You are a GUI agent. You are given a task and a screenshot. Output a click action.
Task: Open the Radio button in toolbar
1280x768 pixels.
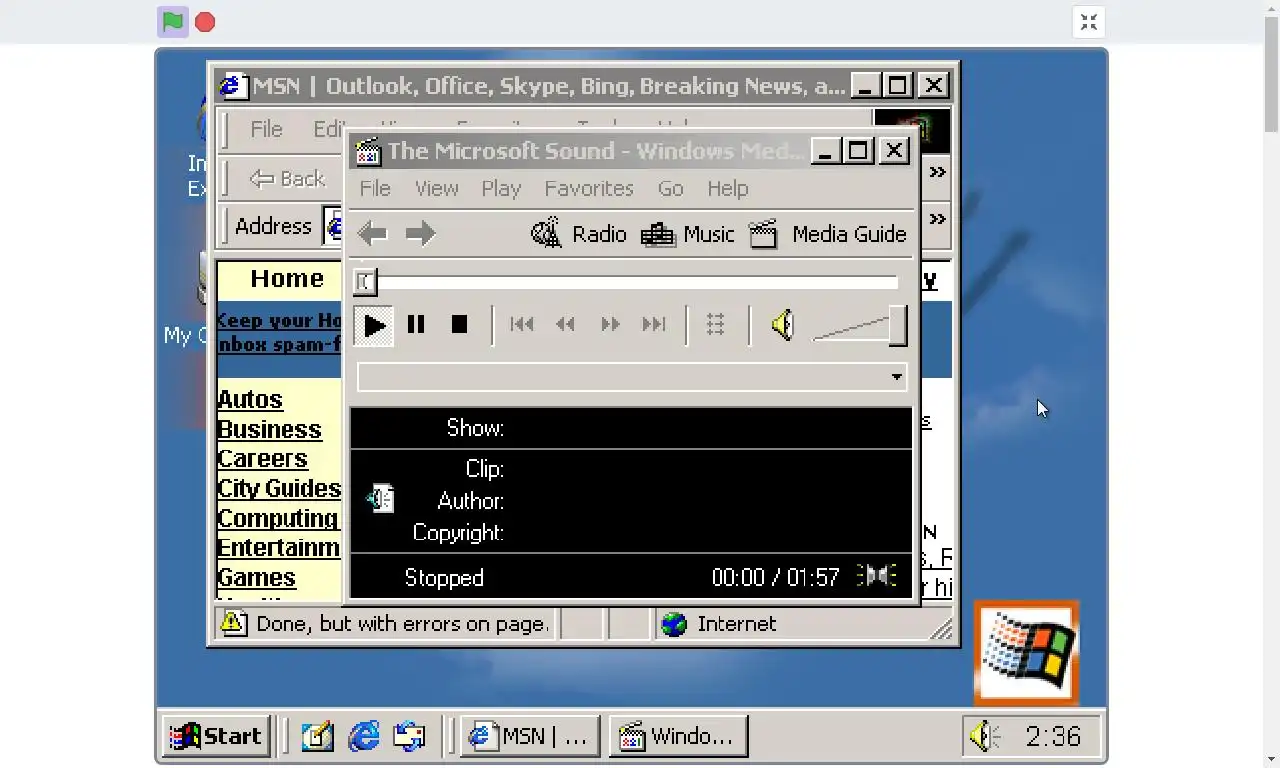click(579, 234)
